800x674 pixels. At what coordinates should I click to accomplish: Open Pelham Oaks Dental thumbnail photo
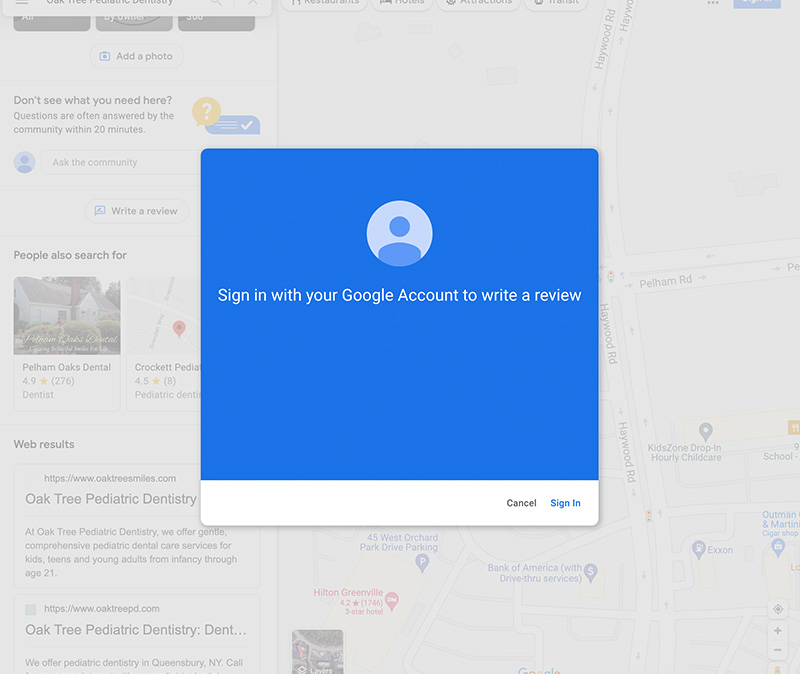pos(67,315)
